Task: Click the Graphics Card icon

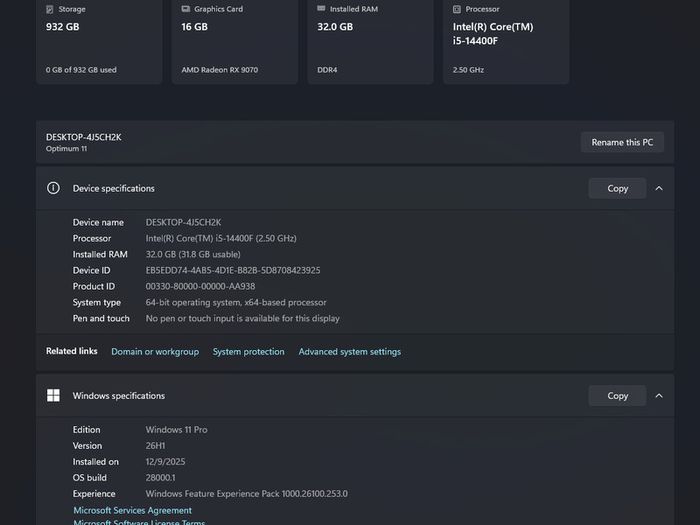Action: tap(186, 9)
